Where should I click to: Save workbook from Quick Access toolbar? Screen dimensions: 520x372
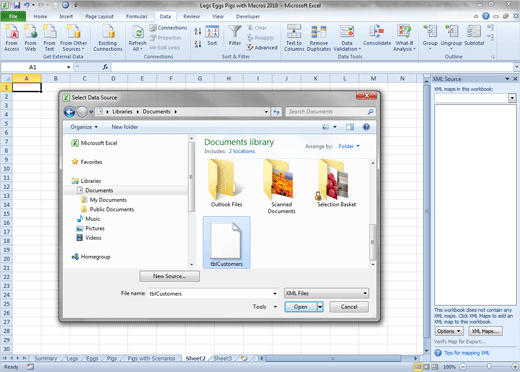pos(17,5)
